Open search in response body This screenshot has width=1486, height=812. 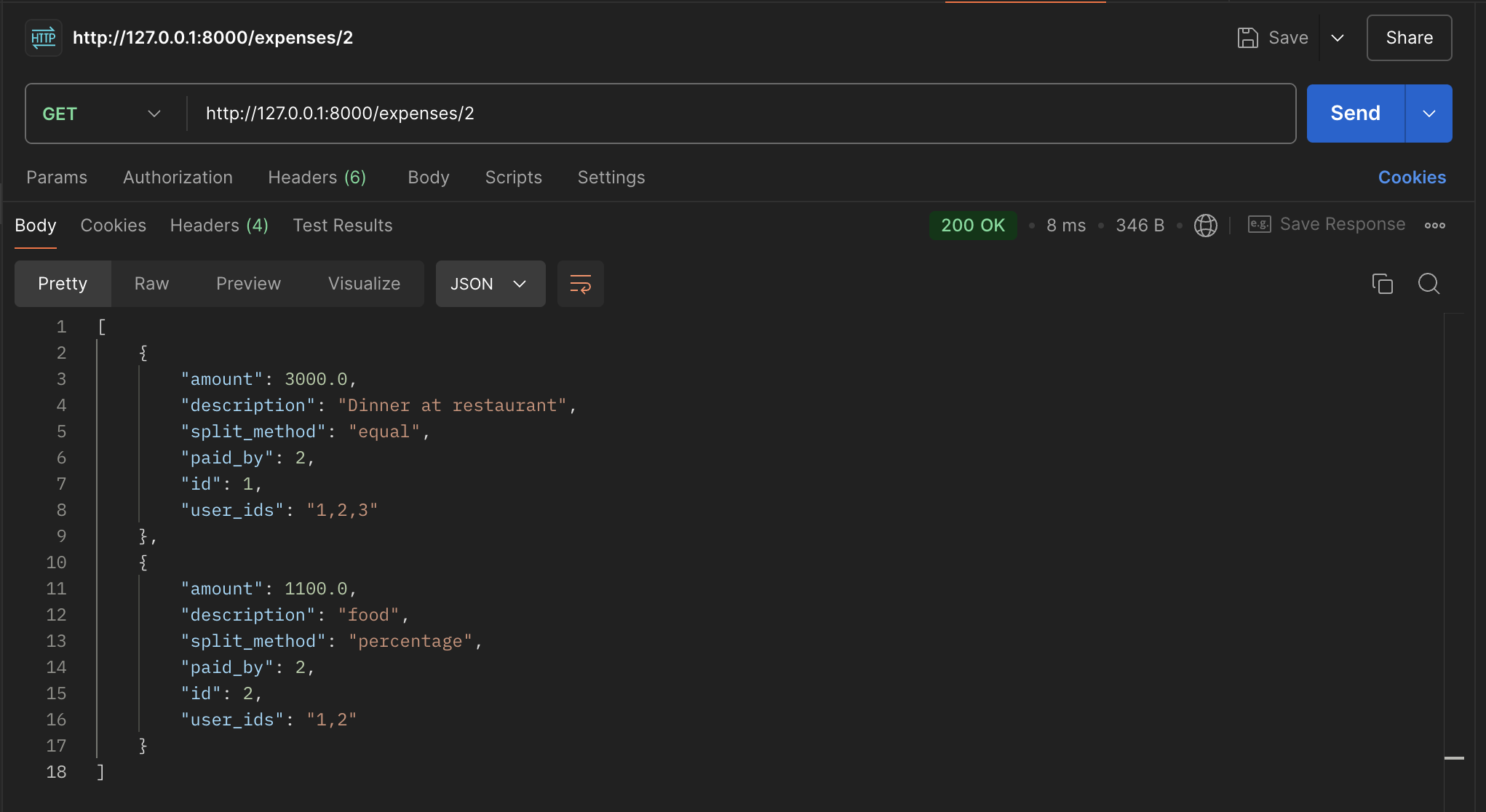tap(1429, 284)
